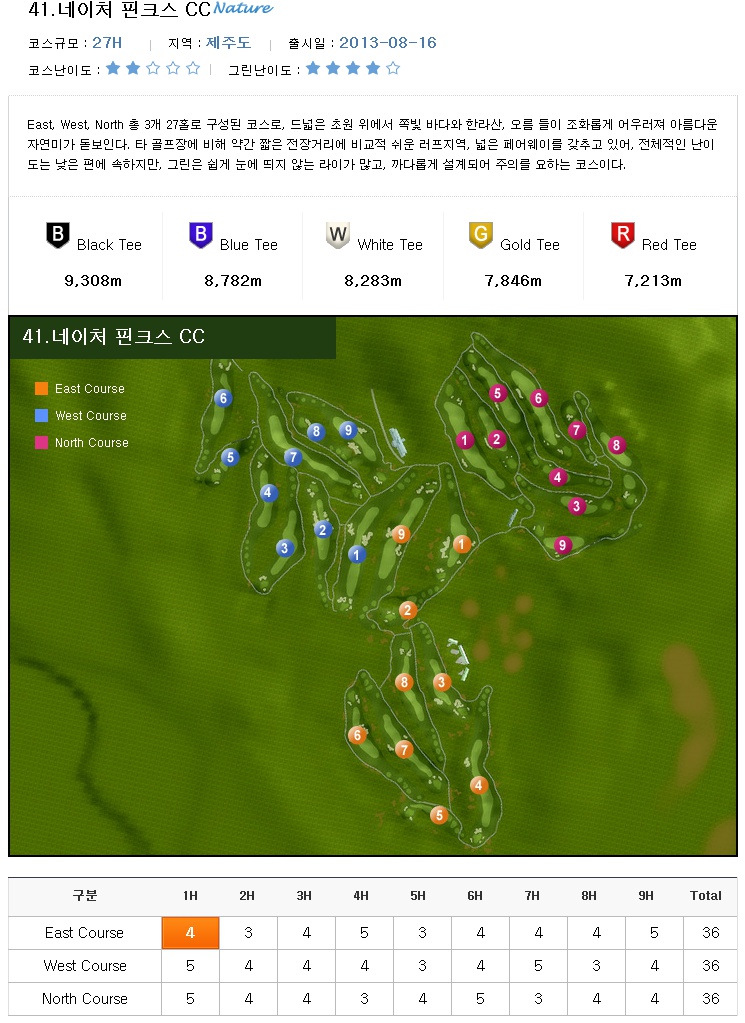The image size is (745, 1023).
Task: Select orange East Course hole 1 marker on map
Action: [461, 544]
